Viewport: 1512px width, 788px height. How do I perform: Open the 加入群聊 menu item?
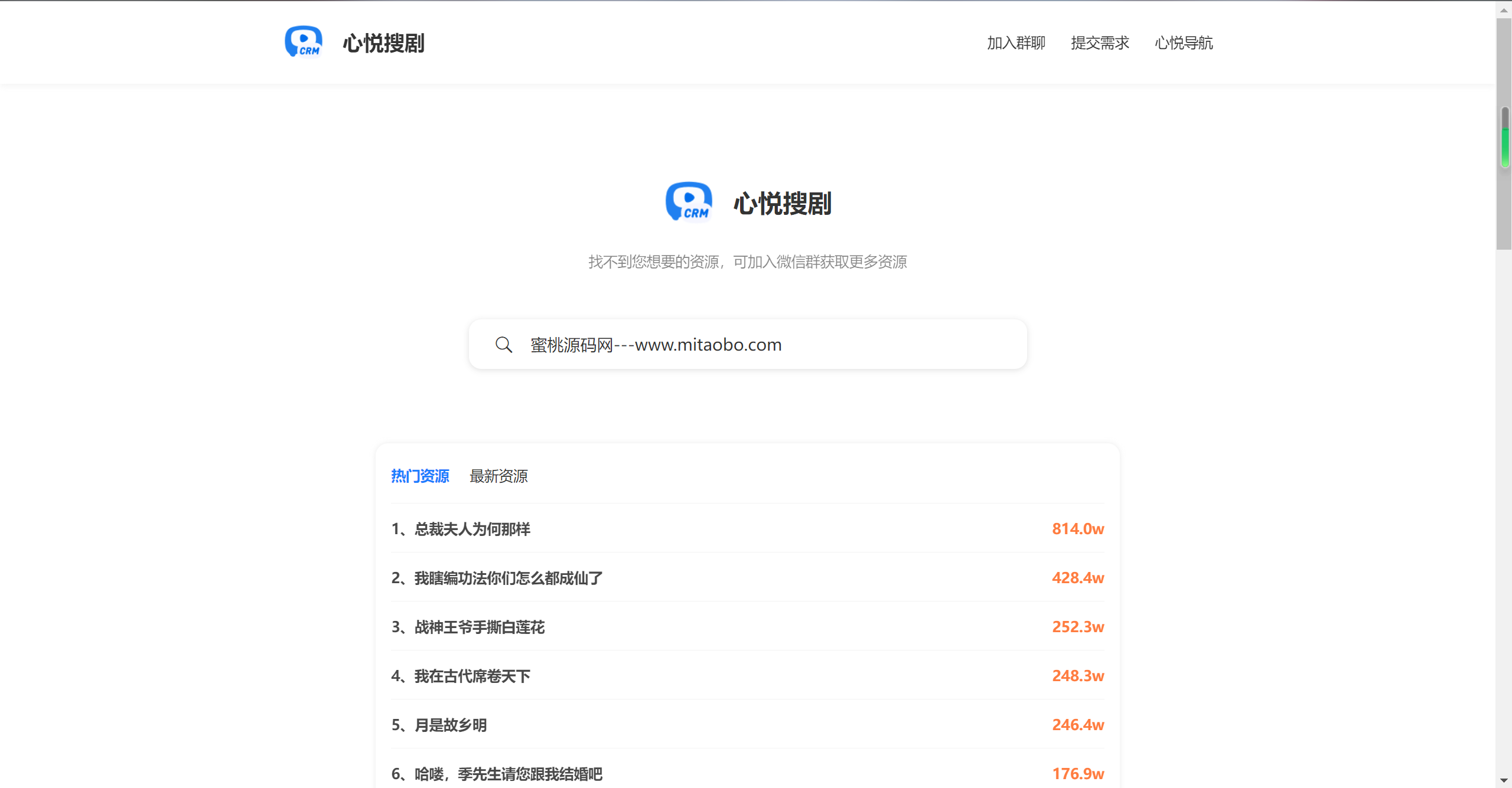[x=1016, y=42]
